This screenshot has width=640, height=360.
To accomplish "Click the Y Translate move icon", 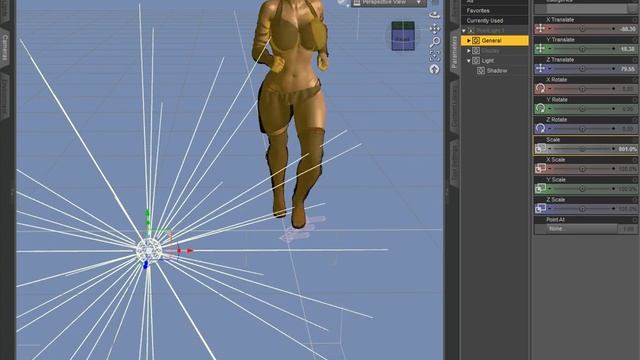I will tap(540, 48).
